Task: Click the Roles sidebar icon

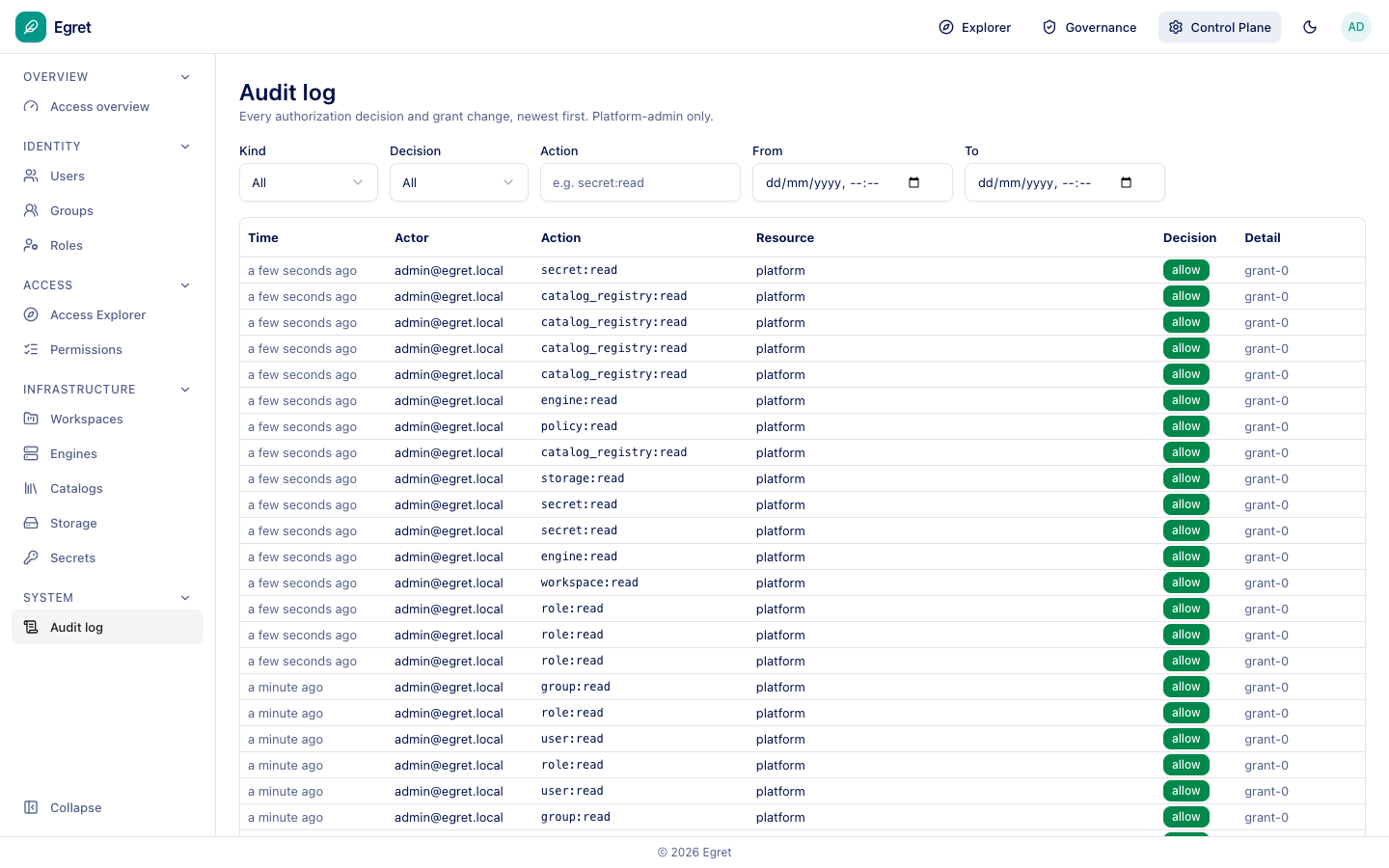Action: (x=31, y=246)
